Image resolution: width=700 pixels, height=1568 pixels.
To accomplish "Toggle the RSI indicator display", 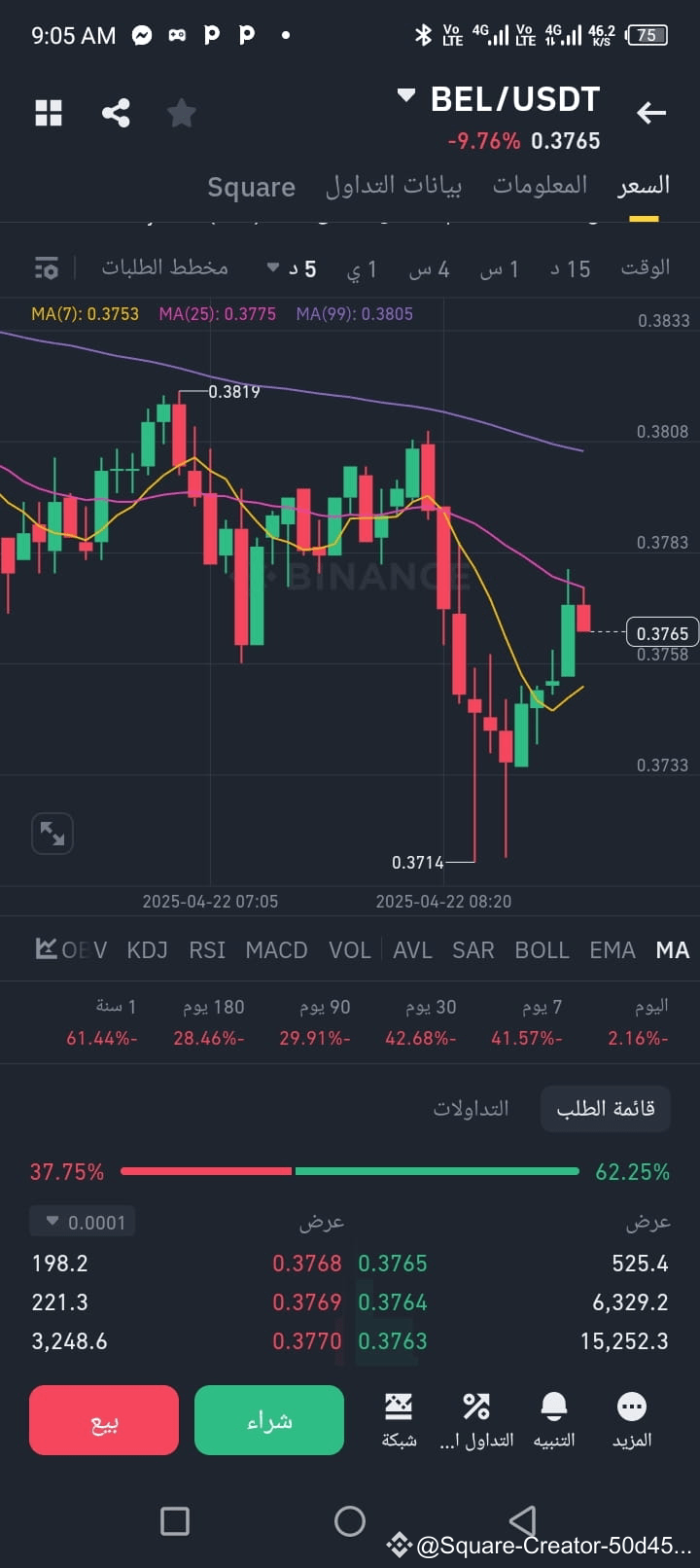I will [206, 949].
